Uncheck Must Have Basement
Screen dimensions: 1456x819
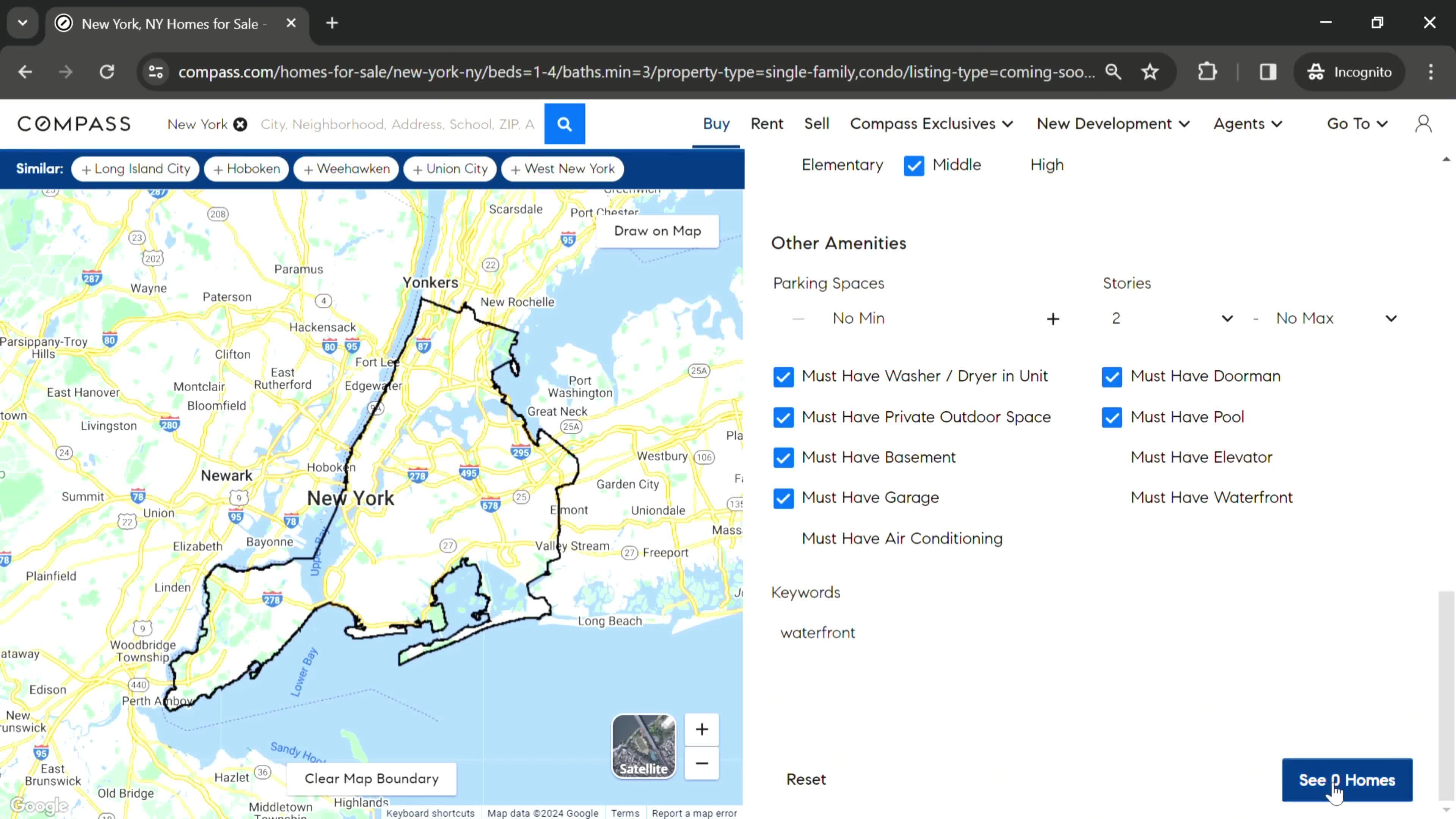click(x=783, y=458)
